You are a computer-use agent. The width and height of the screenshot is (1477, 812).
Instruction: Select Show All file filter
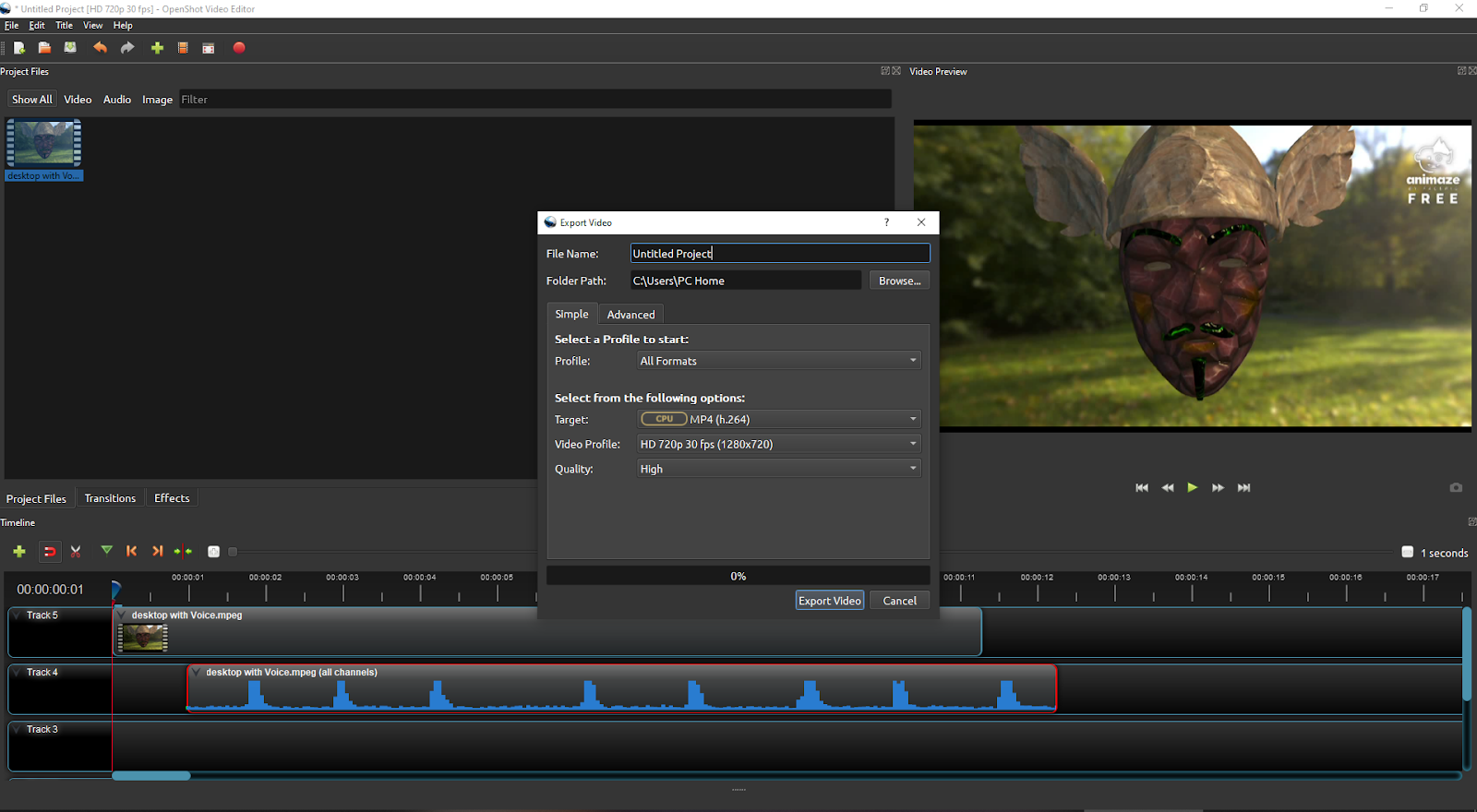click(31, 99)
